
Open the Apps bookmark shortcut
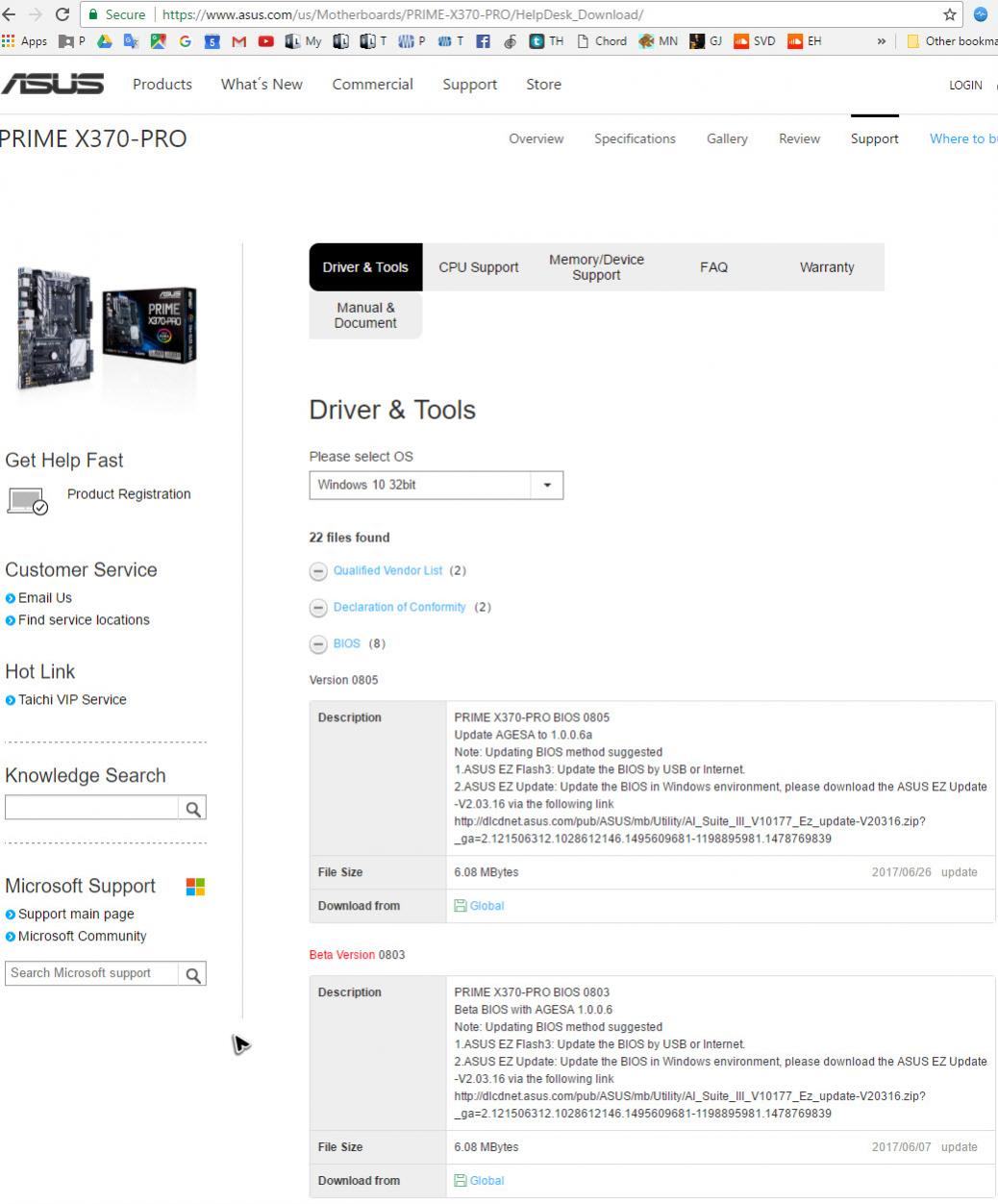point(25,41)
